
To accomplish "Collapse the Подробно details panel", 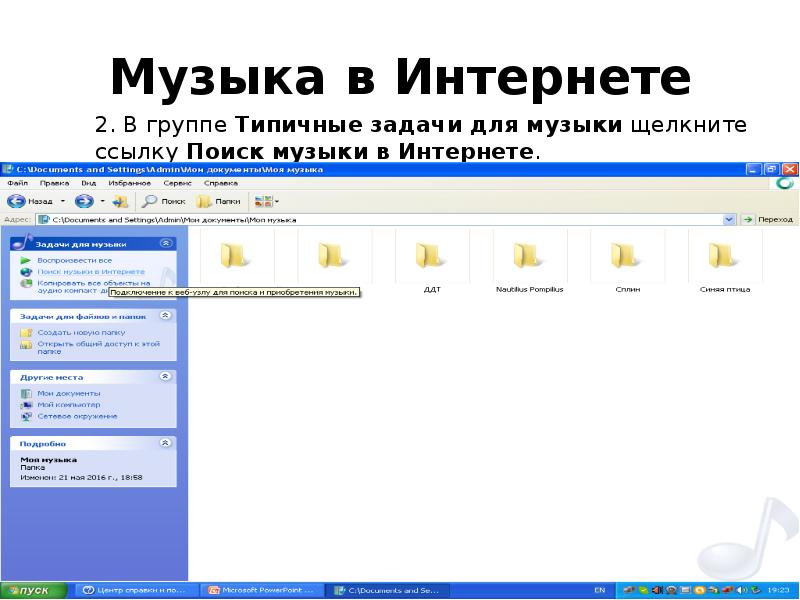I will 165,443.
